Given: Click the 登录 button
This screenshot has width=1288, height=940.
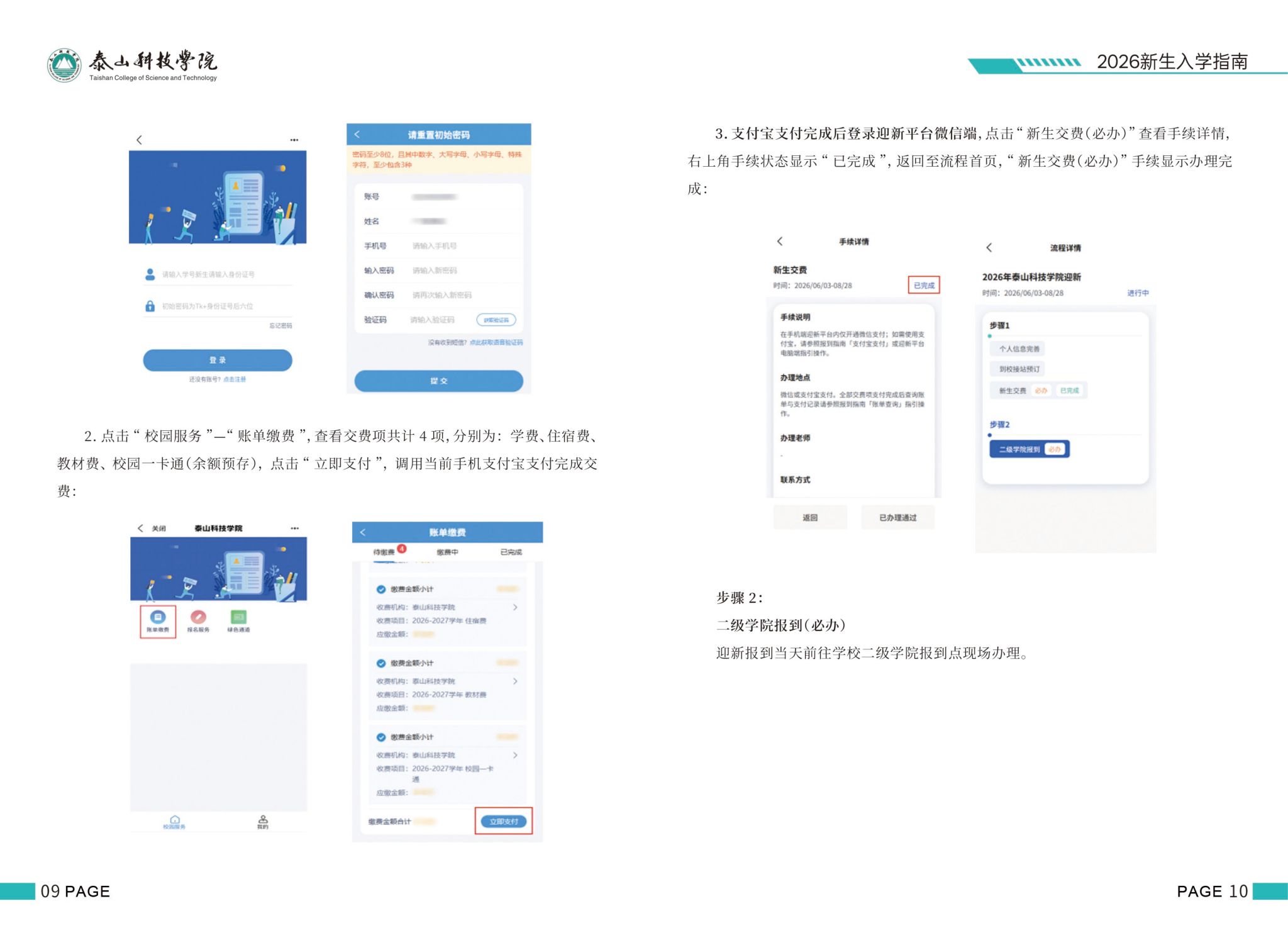Looking at the screenshot, I should point(218,361).
